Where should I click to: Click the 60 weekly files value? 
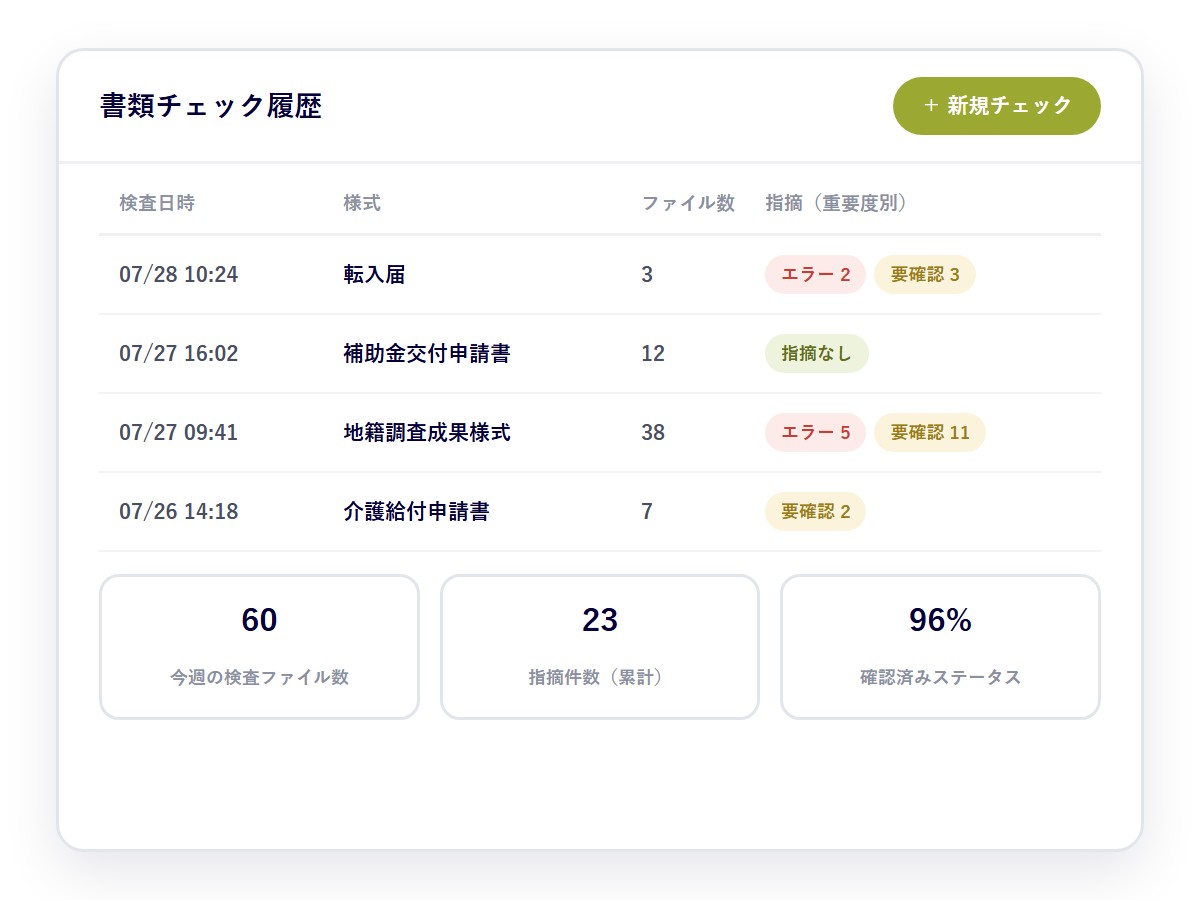[259, 620]
